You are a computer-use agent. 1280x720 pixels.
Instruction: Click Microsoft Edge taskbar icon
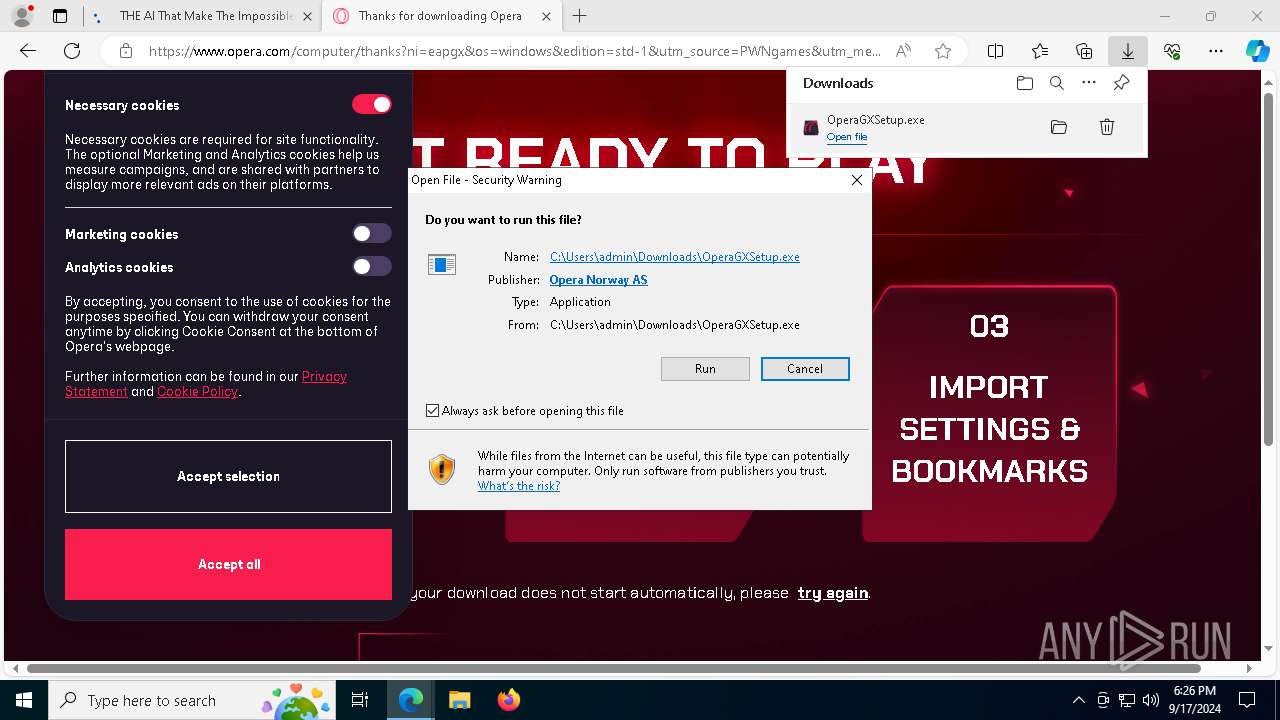411,700
